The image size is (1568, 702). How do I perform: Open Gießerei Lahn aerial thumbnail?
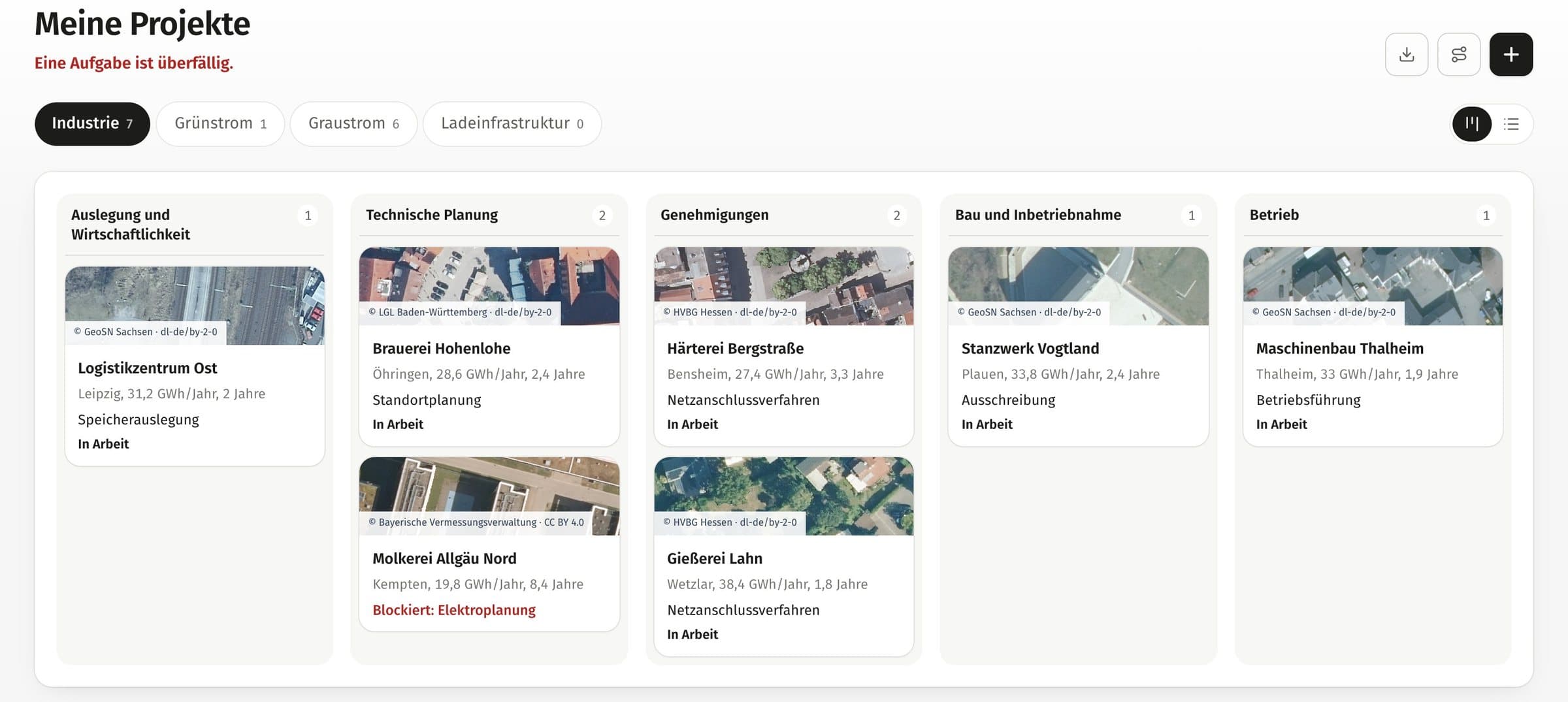[784, 496]
